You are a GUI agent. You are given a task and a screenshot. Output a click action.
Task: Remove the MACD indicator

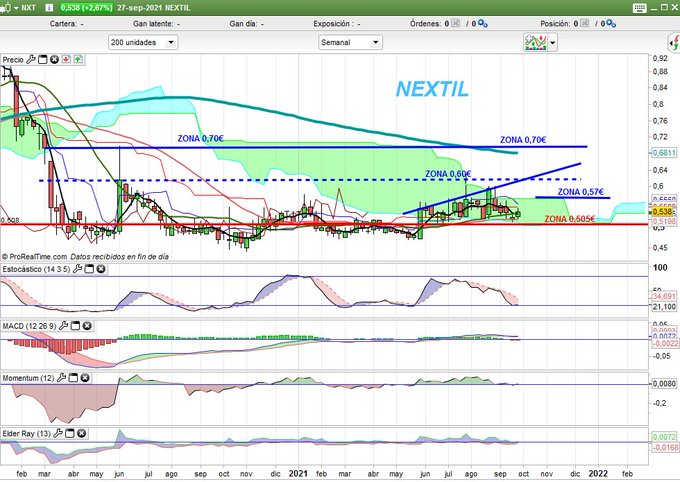(87, 325)
